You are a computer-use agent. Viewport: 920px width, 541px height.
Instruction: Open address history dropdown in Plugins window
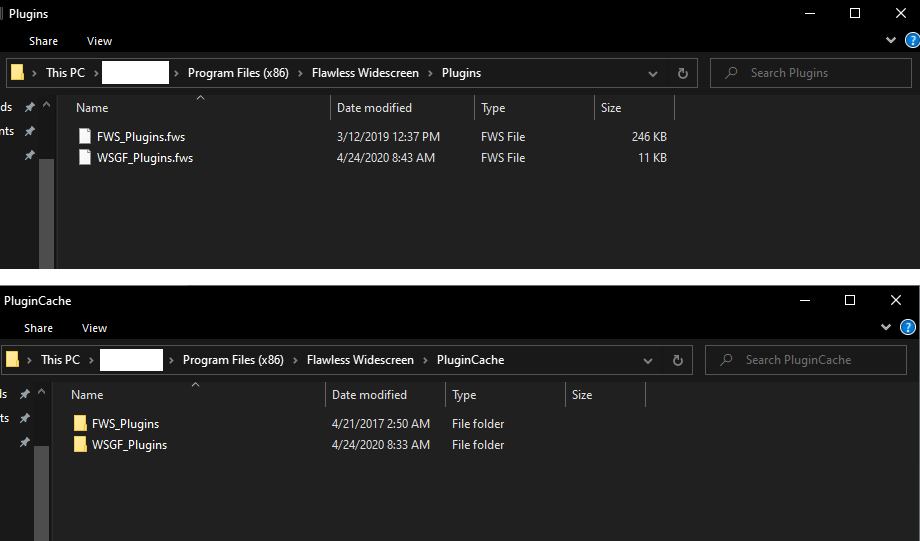[x=653, y=73]
